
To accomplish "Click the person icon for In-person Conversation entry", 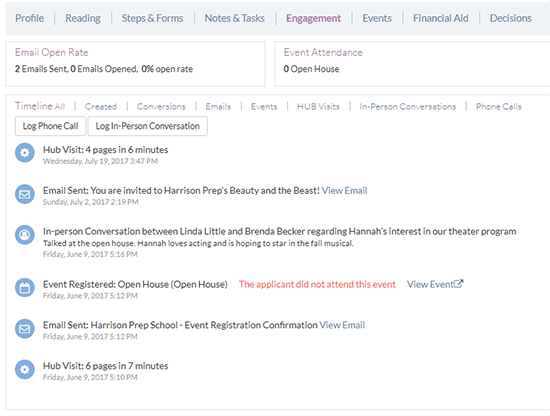I will click(x=25, y=235).
